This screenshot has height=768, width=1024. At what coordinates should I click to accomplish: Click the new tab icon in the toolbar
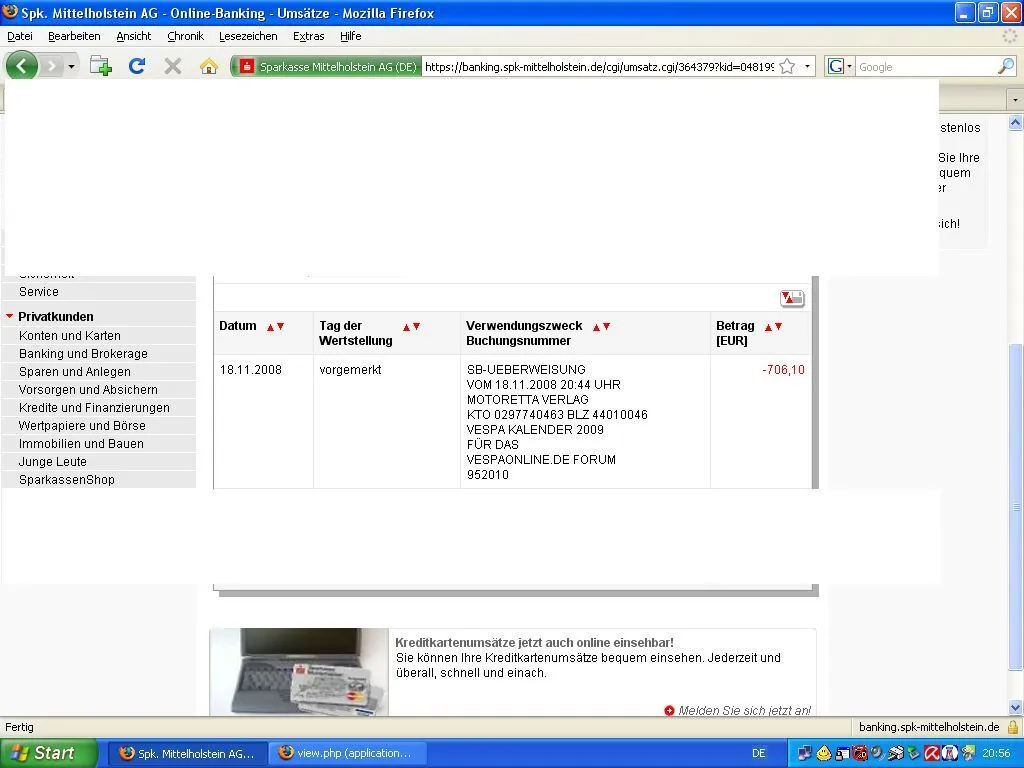[x=100, y=66]
